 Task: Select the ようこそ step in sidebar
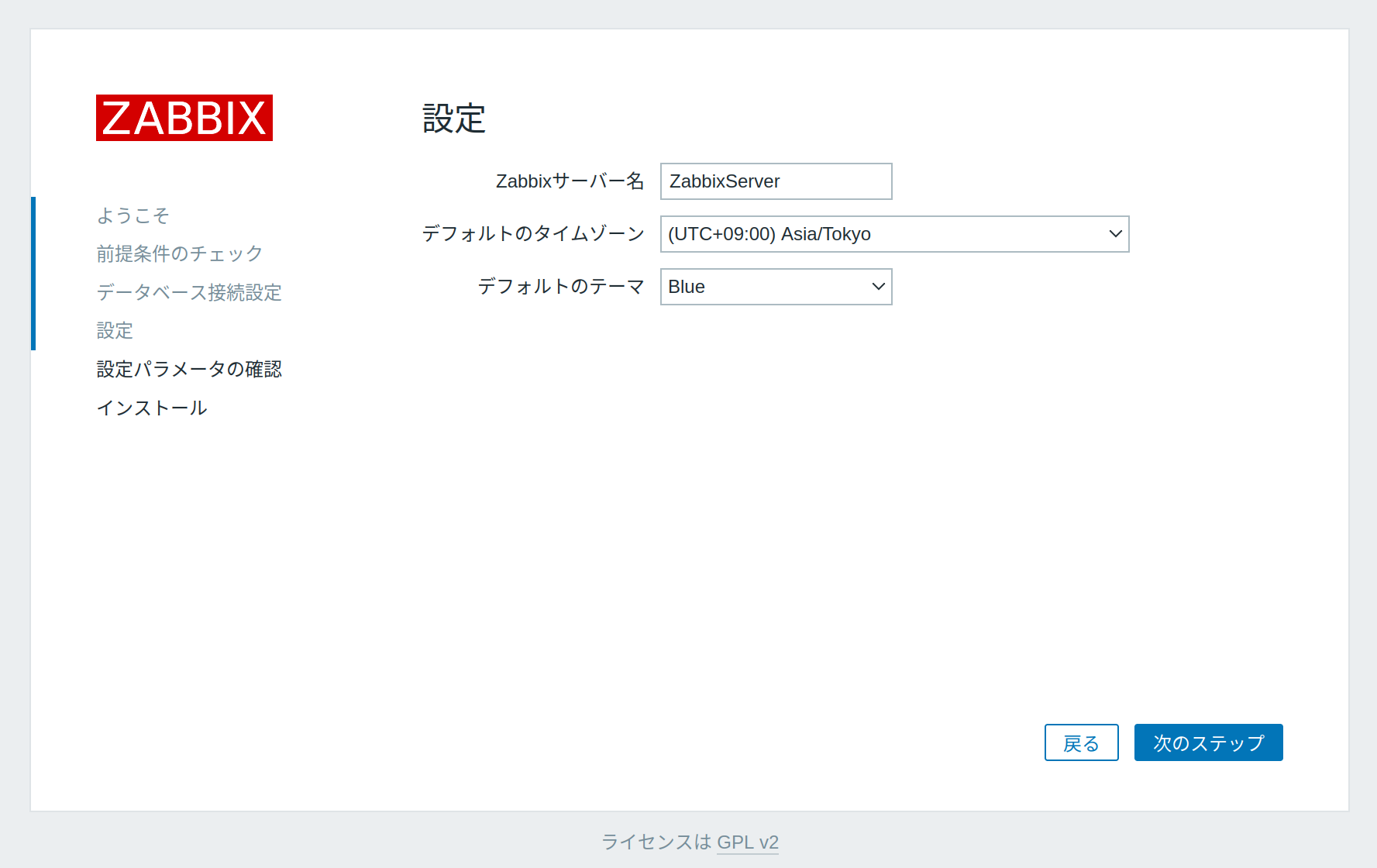pyautogui.click(x=133, y=215)
